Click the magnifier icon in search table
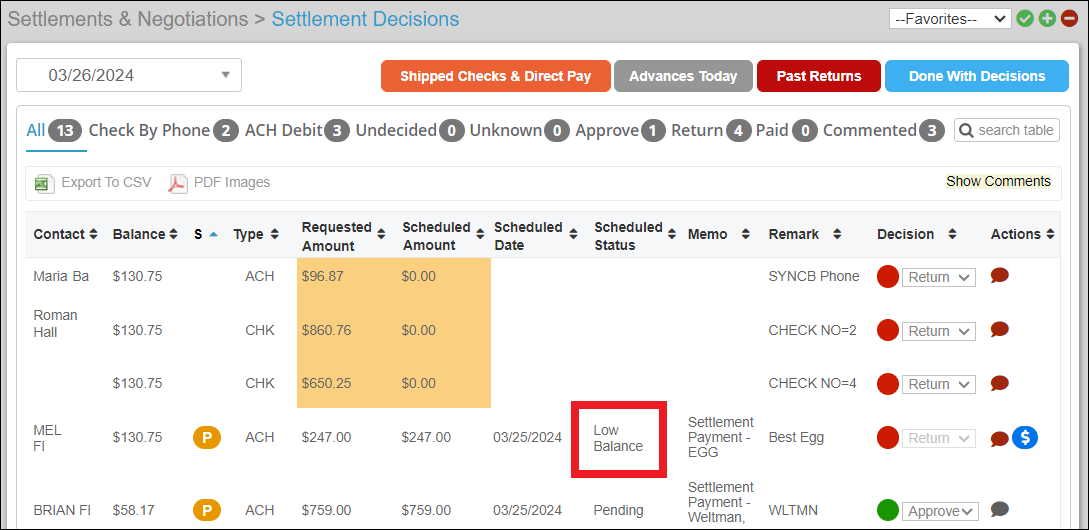 pyautogui.click(x=966, y=131)
